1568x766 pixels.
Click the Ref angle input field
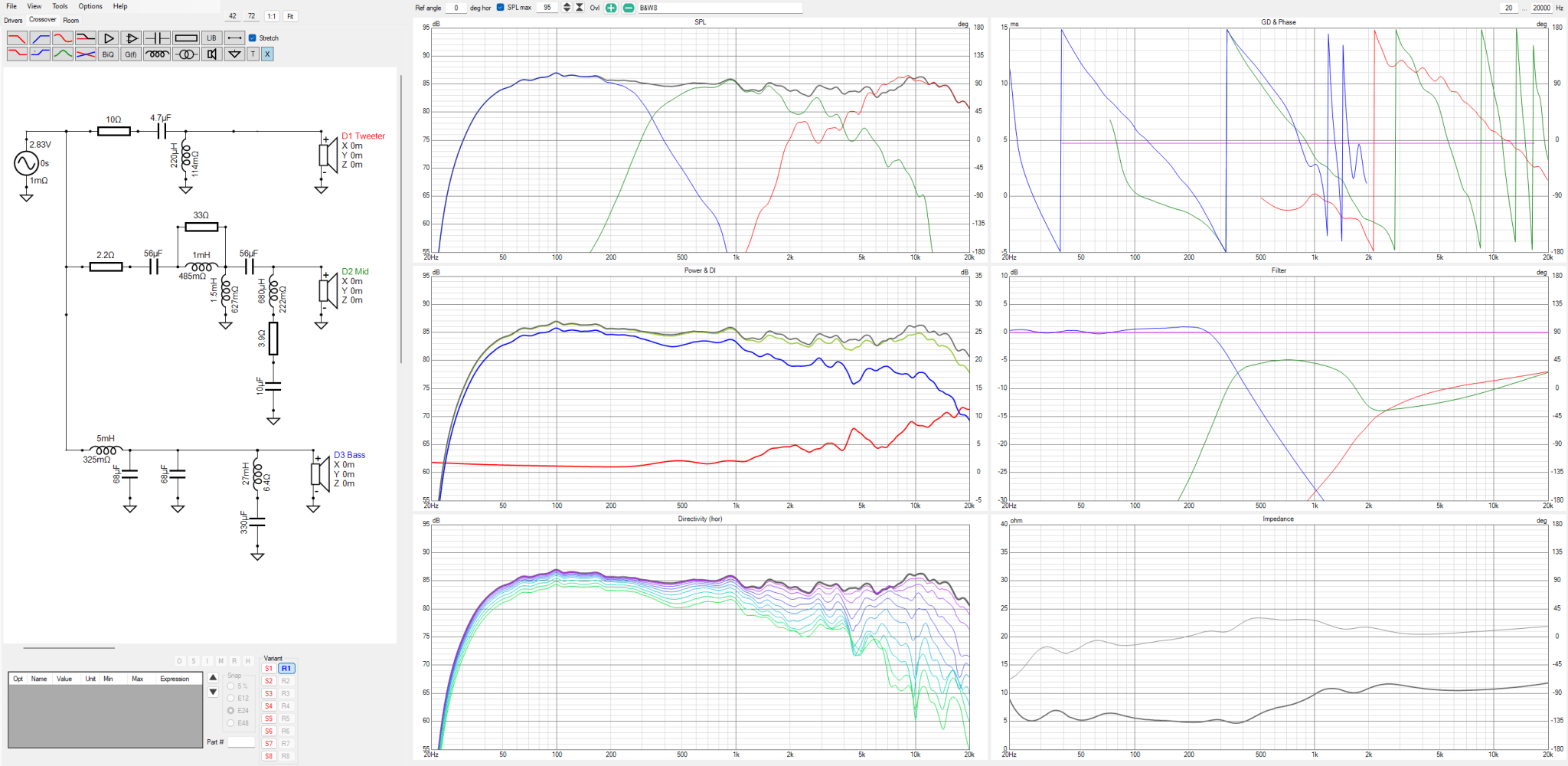click(456, 8)
